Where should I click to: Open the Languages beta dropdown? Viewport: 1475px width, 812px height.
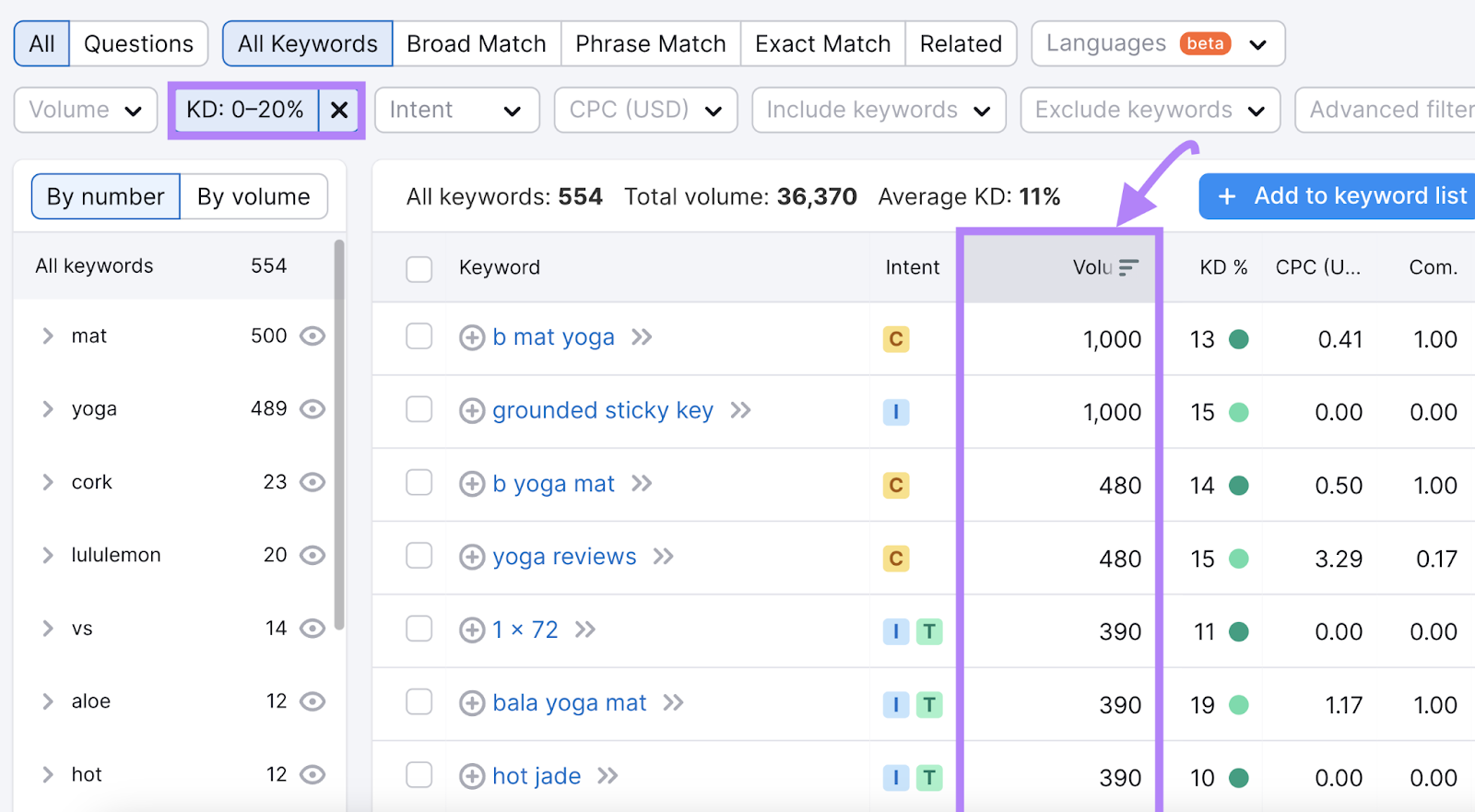[x=1158, y=43]
